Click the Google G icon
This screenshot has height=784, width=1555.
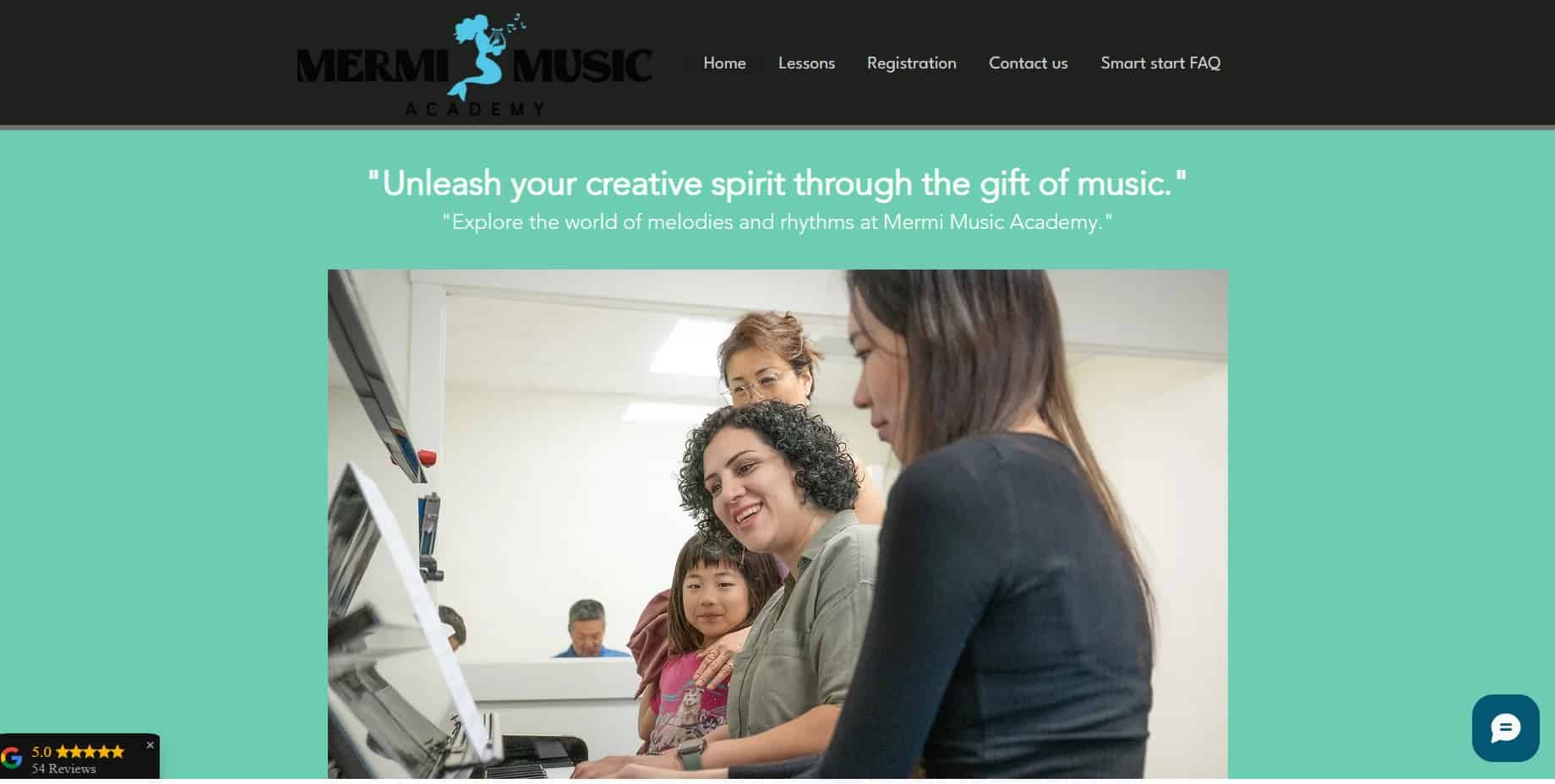(x=12, y=758)
